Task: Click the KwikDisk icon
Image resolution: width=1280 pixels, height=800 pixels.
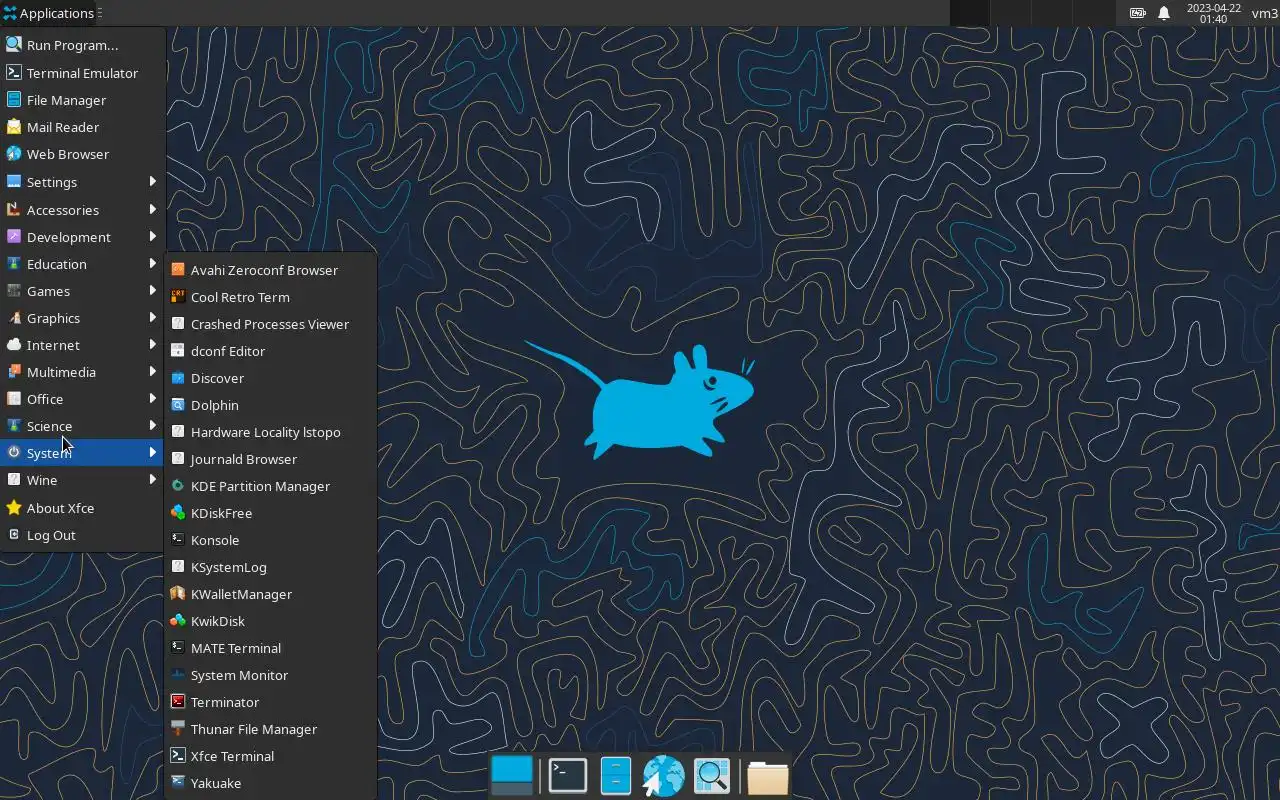Action: pyautogui.click(x=178, y=621)
